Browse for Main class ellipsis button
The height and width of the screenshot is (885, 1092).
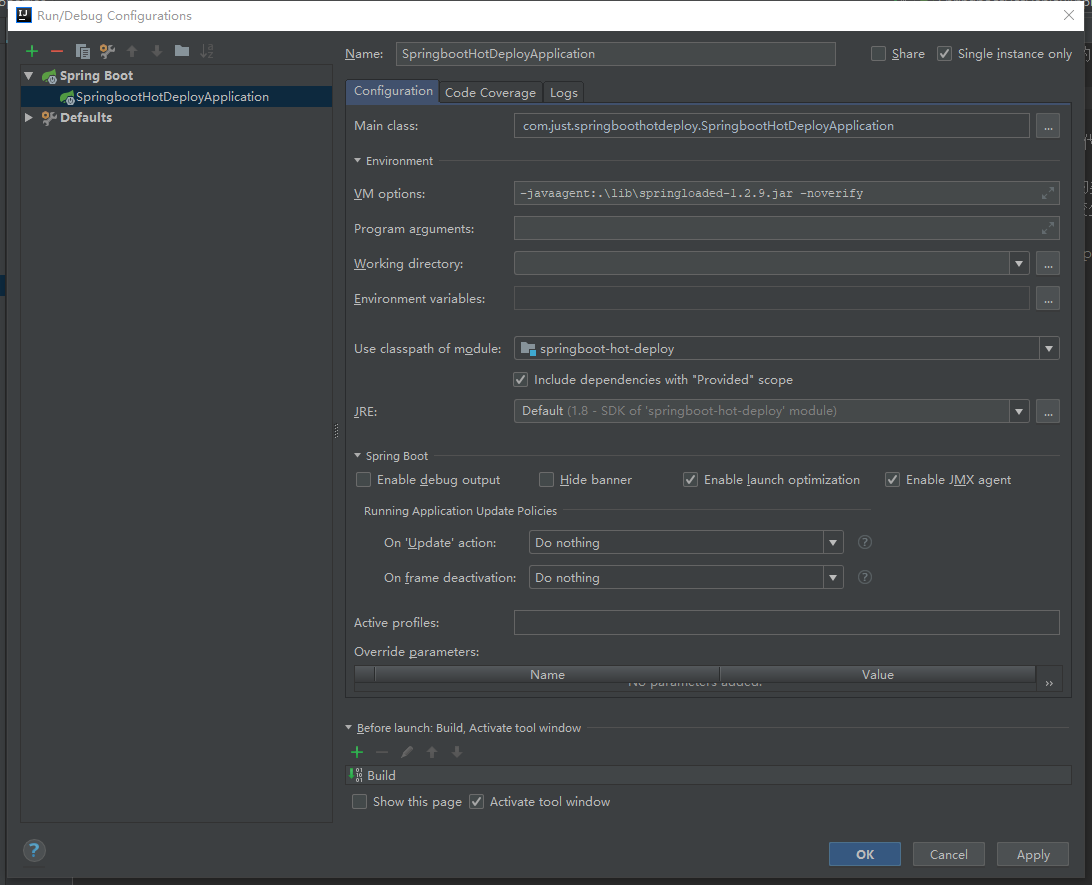pyautogui.click(x=1048, y=126)
